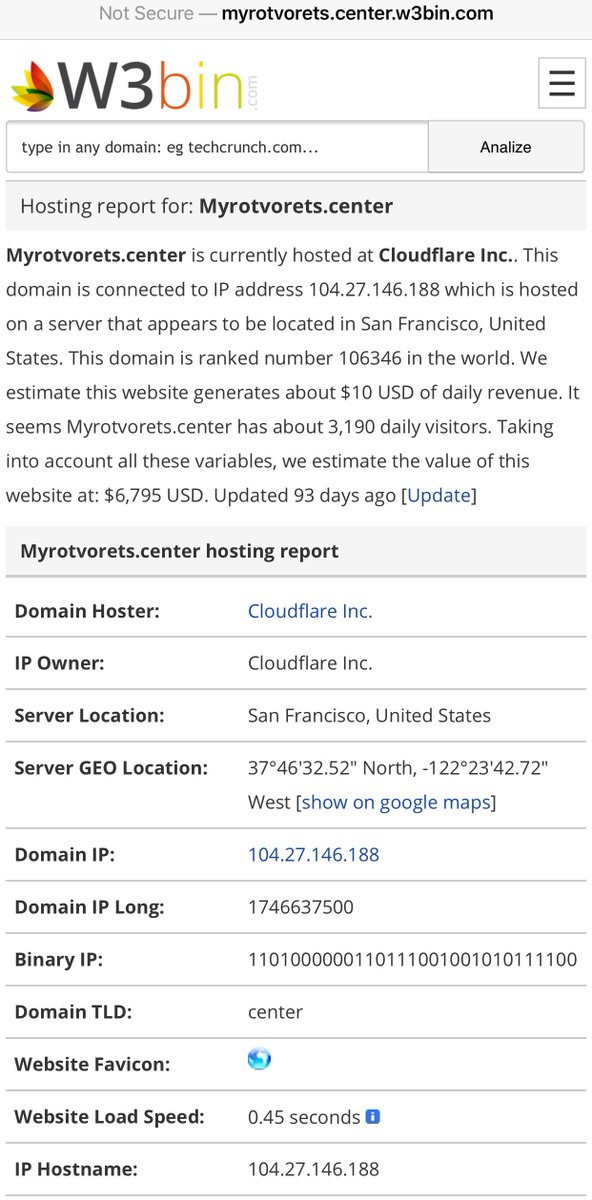Click the 'Domain IP Long:' label
This screenshot has height=1200, width=592.
tap(89, 908)
